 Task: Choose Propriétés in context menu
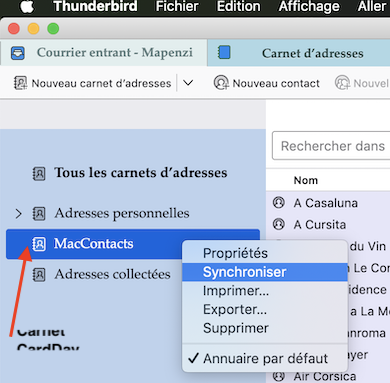click(x=265, y=253)
